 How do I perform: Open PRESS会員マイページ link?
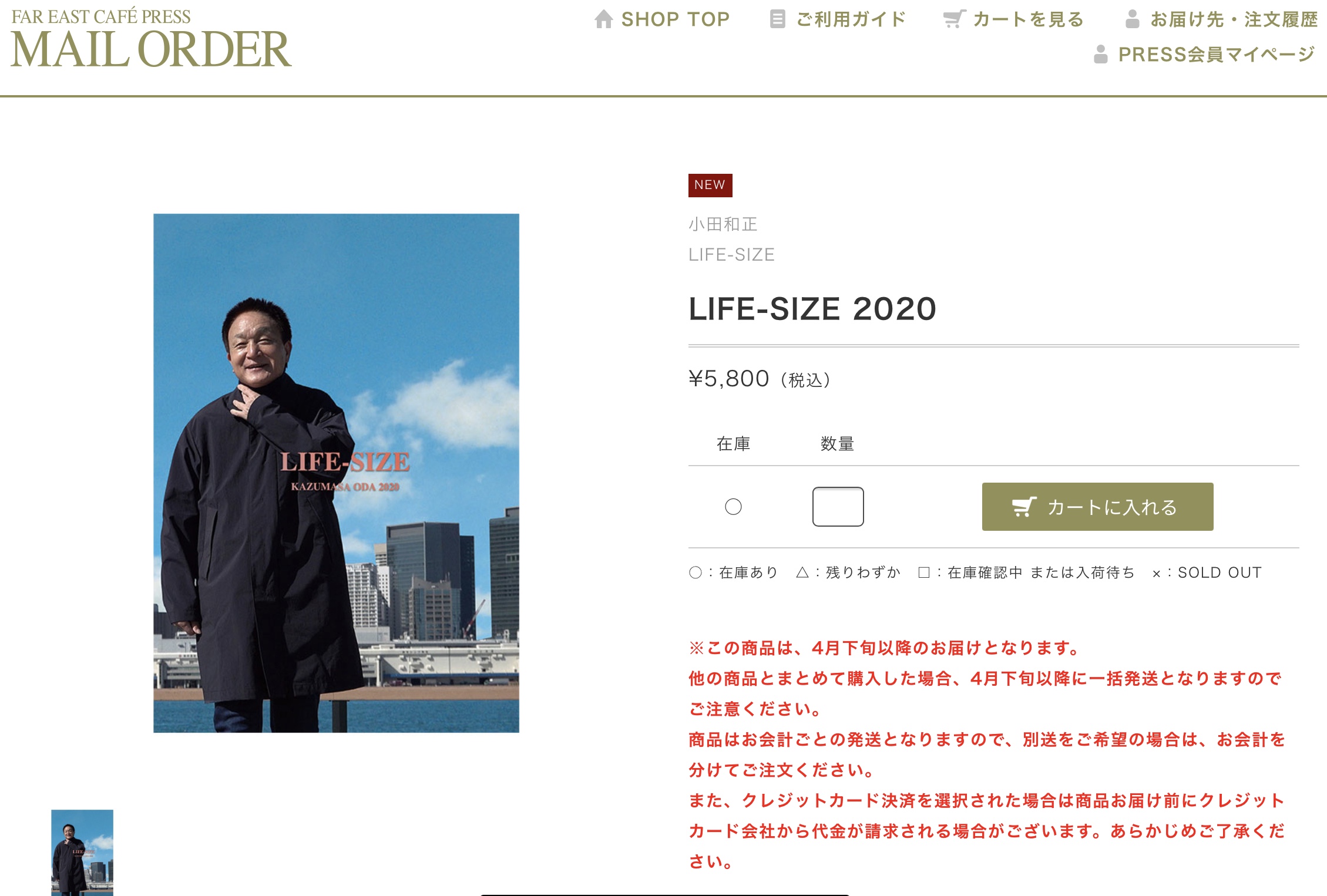(1204, 54)
